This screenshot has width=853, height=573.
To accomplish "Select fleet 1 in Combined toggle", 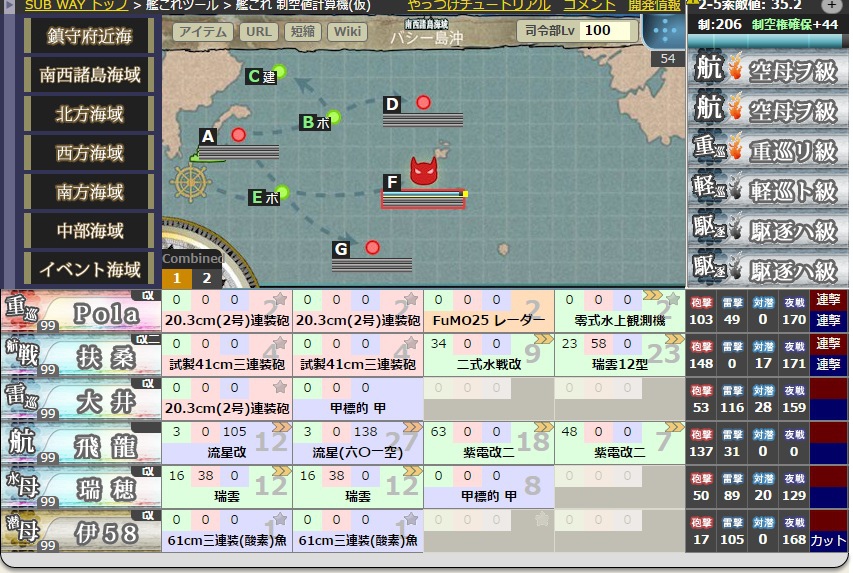I will (x=177, y=278).
